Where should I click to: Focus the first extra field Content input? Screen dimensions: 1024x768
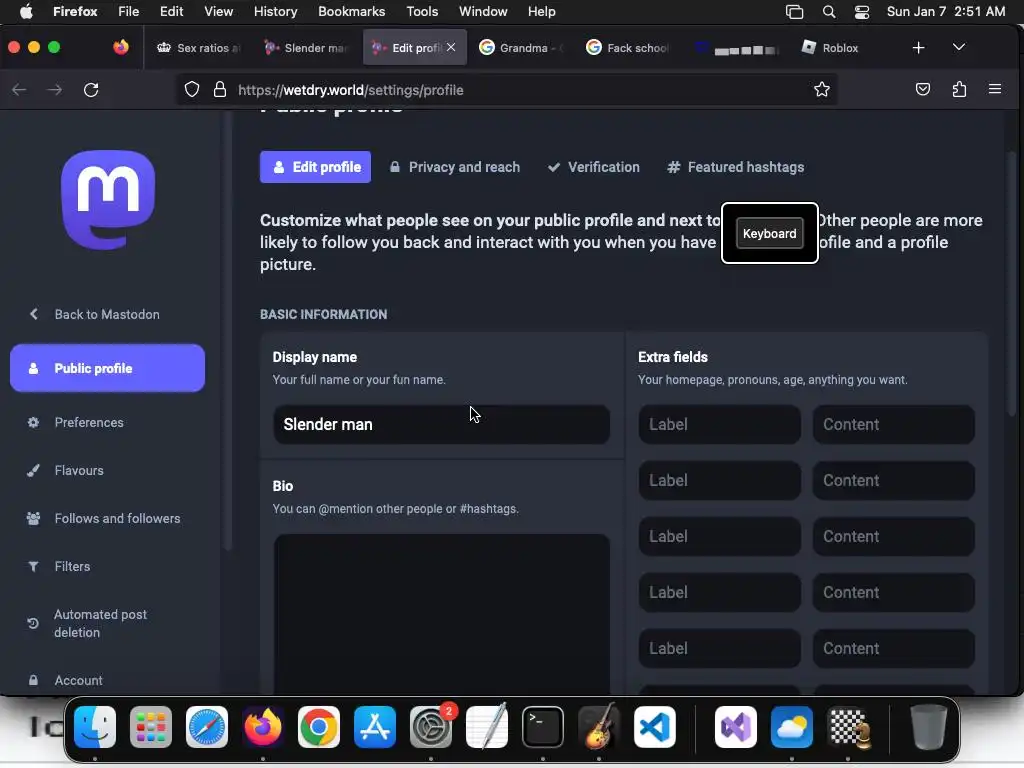893,424
